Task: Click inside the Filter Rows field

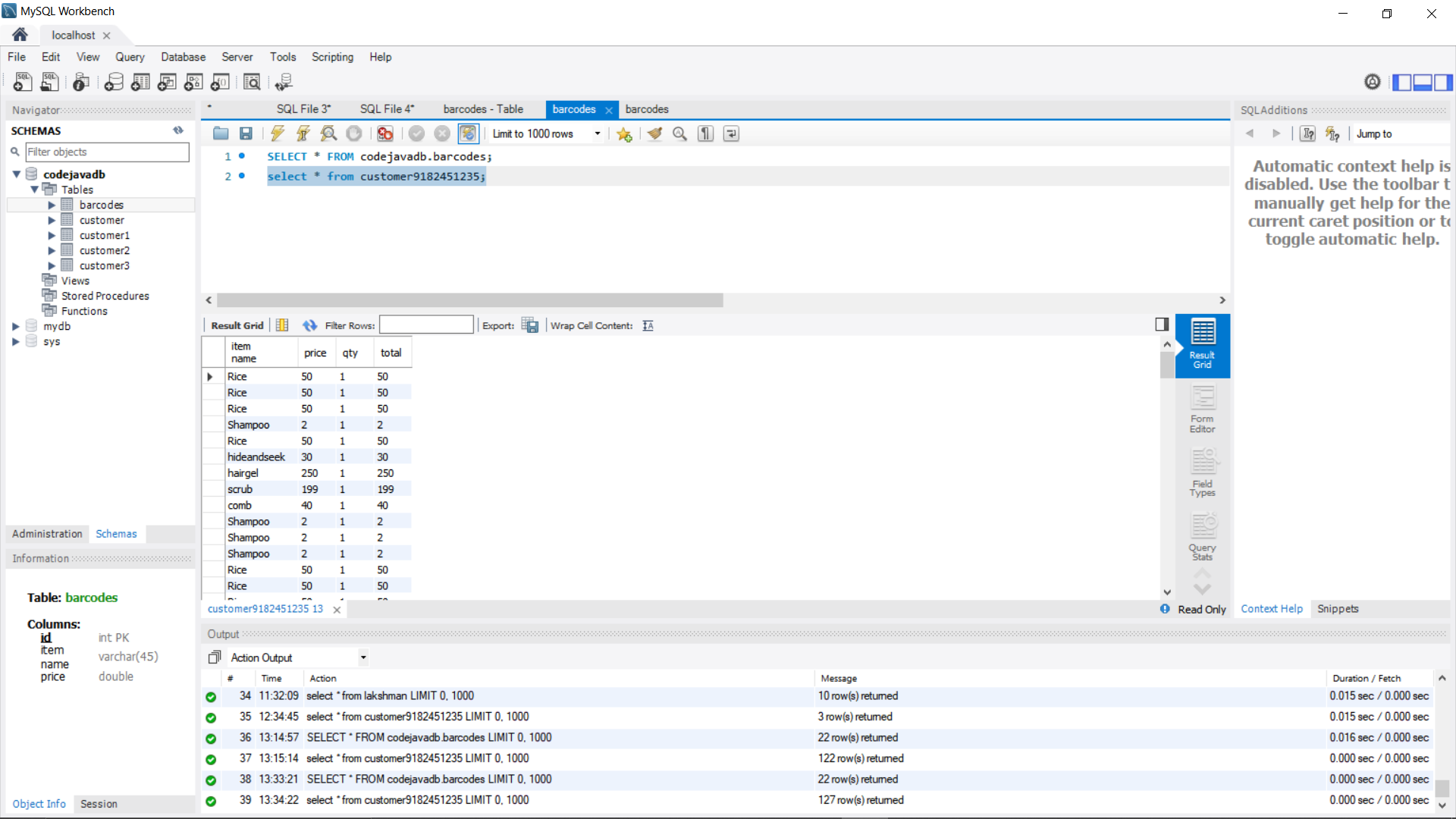Action: [426, 325]
